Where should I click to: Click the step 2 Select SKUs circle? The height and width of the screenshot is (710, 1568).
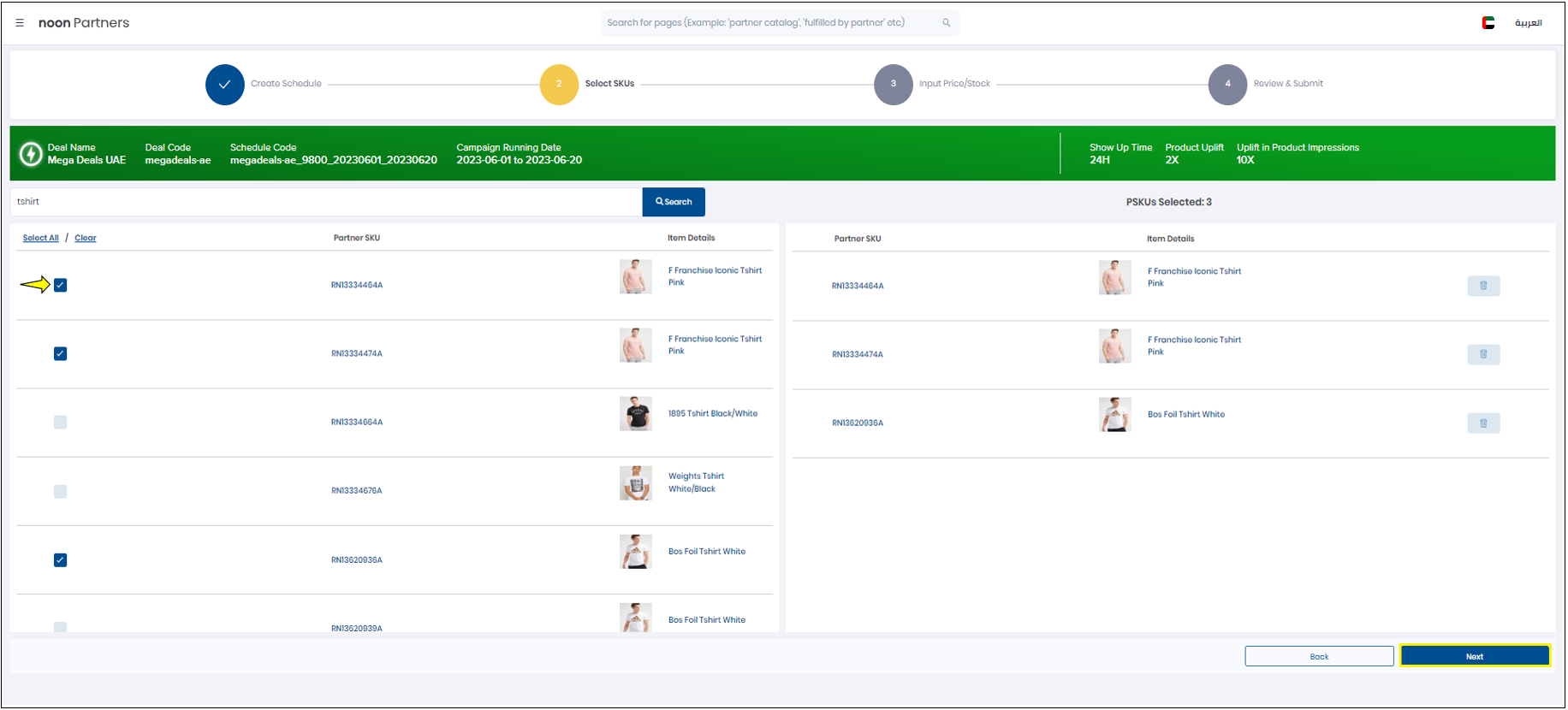click(559, 85)
